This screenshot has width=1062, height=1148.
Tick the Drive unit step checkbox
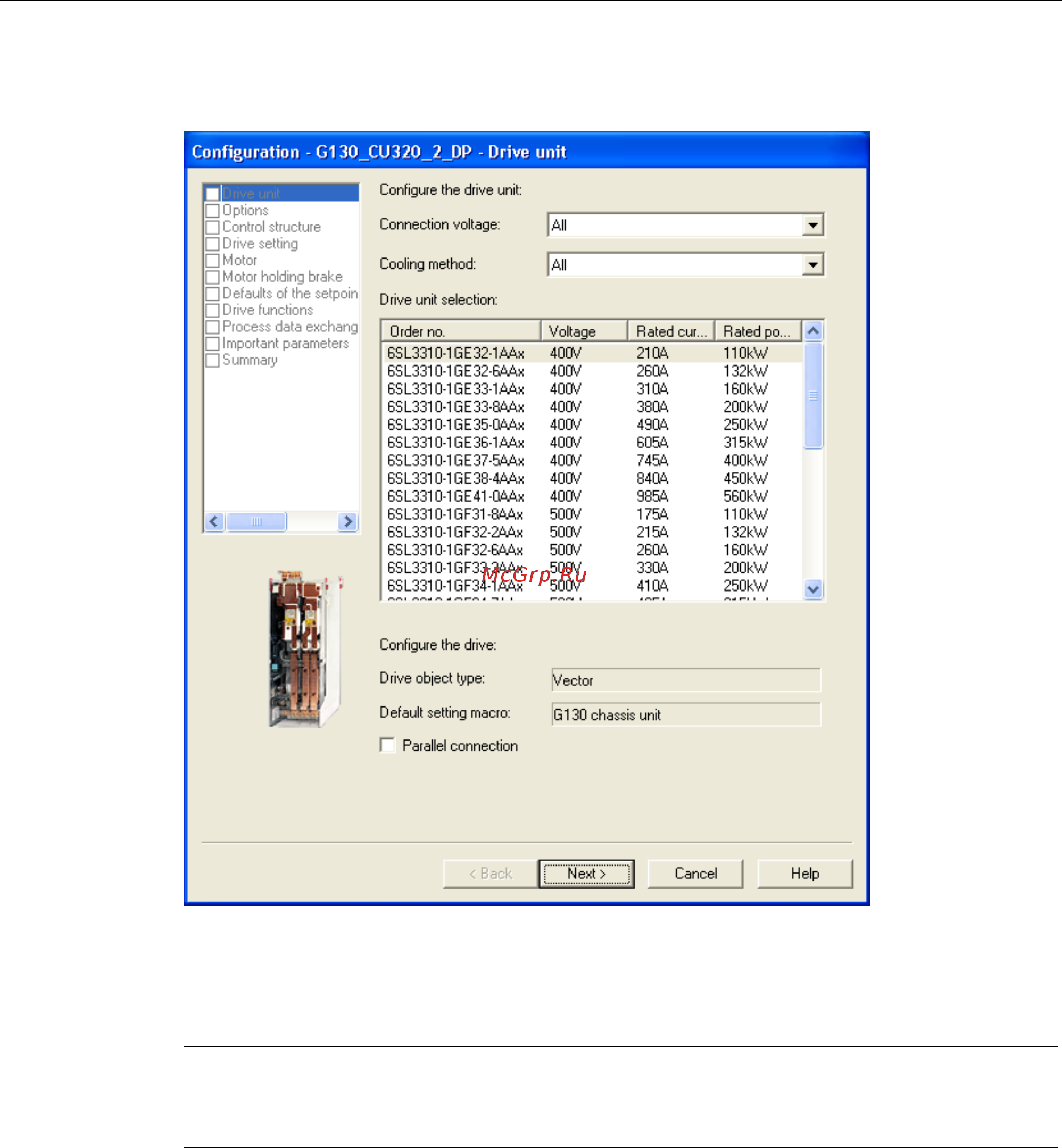pyautogui.click(x=213, y=194)
